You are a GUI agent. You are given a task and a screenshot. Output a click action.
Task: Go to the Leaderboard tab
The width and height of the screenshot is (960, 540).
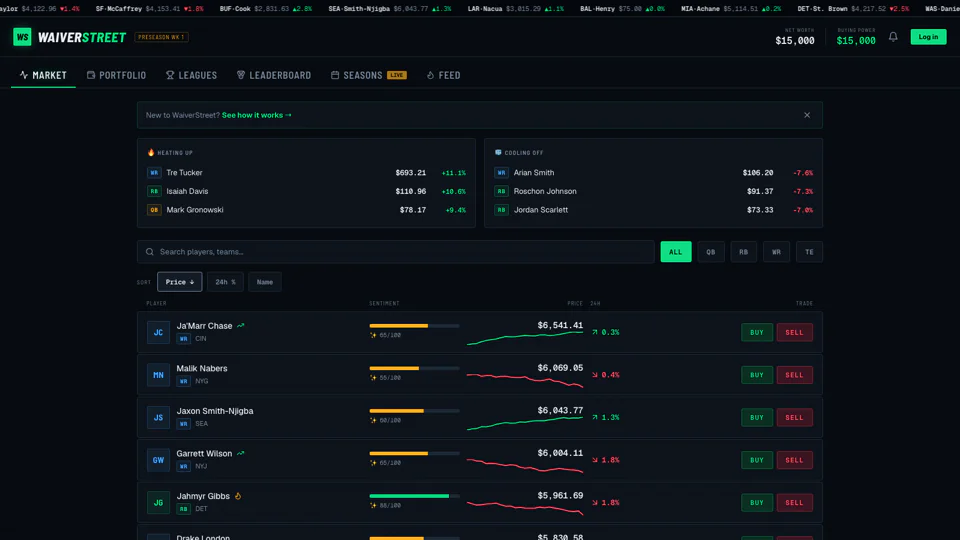pos(274,75)
